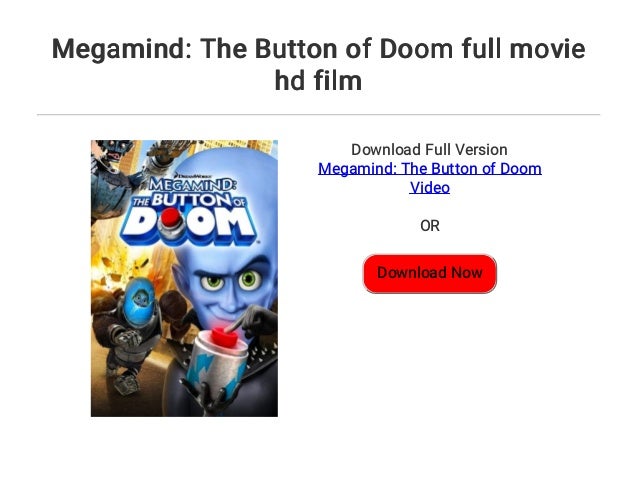Click the words 'hd film' in the heading
This screenshot has width=638, height=479.
coord(319,81)
